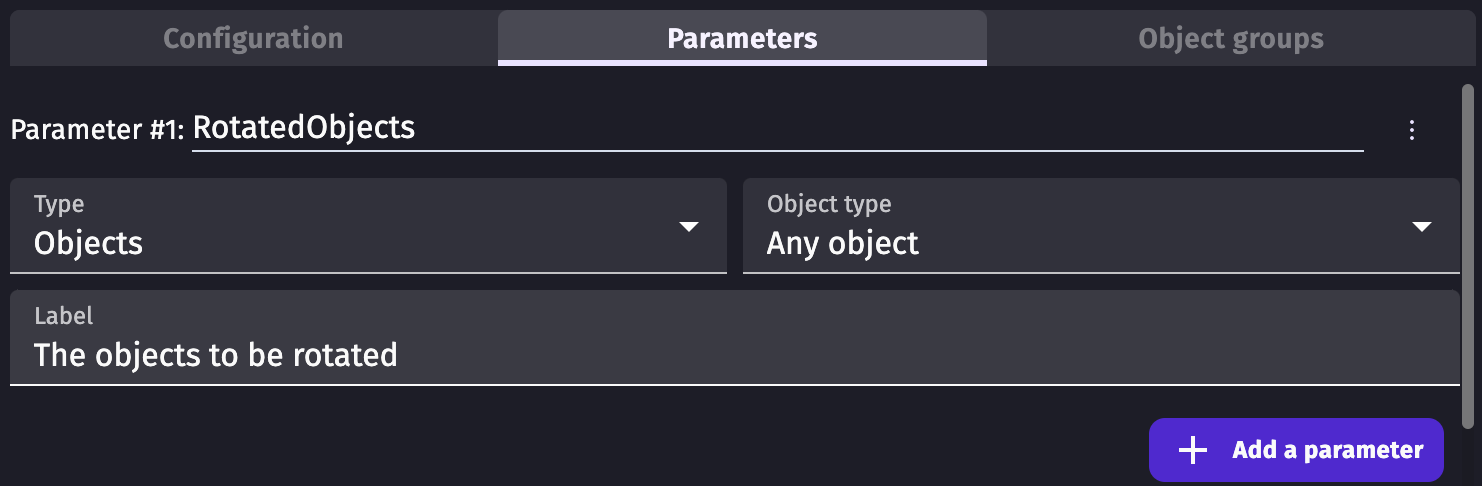Click the "Objects" value in Type field
This screenshot has width=1482, height=486.
88,243
